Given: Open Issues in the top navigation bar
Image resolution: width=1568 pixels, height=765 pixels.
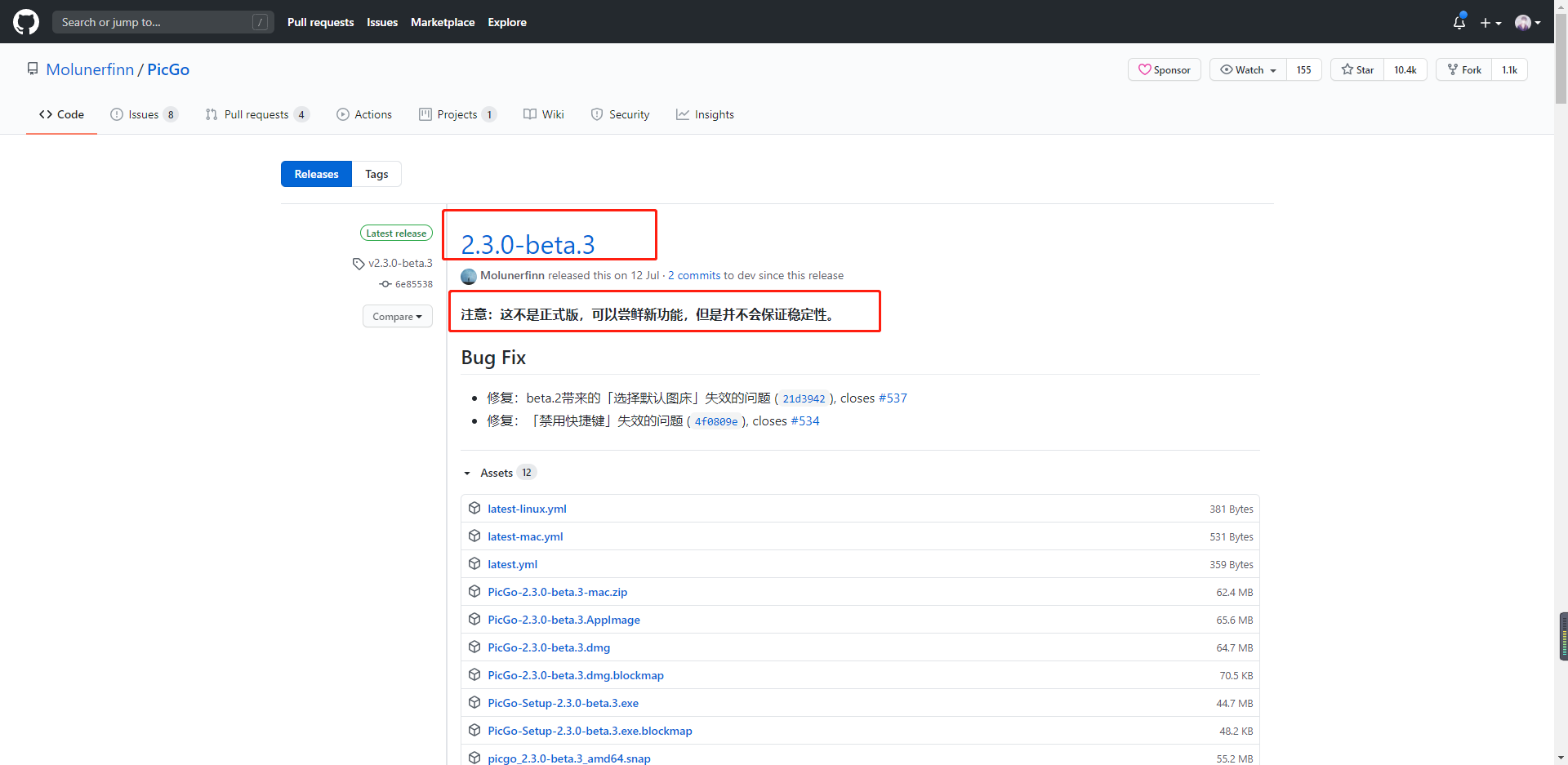Looking at the screenshot, I should pyautogui.click(x=382, y=22).
